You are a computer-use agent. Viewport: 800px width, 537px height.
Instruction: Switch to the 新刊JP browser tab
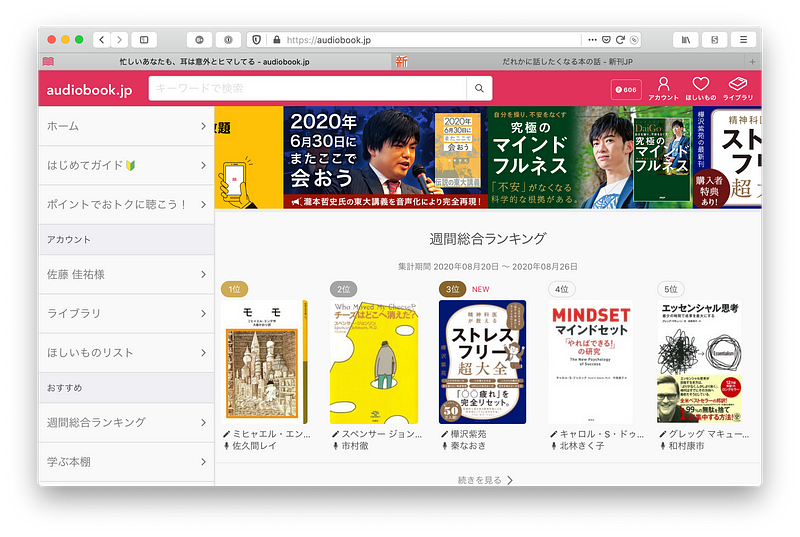pos(567,62)
